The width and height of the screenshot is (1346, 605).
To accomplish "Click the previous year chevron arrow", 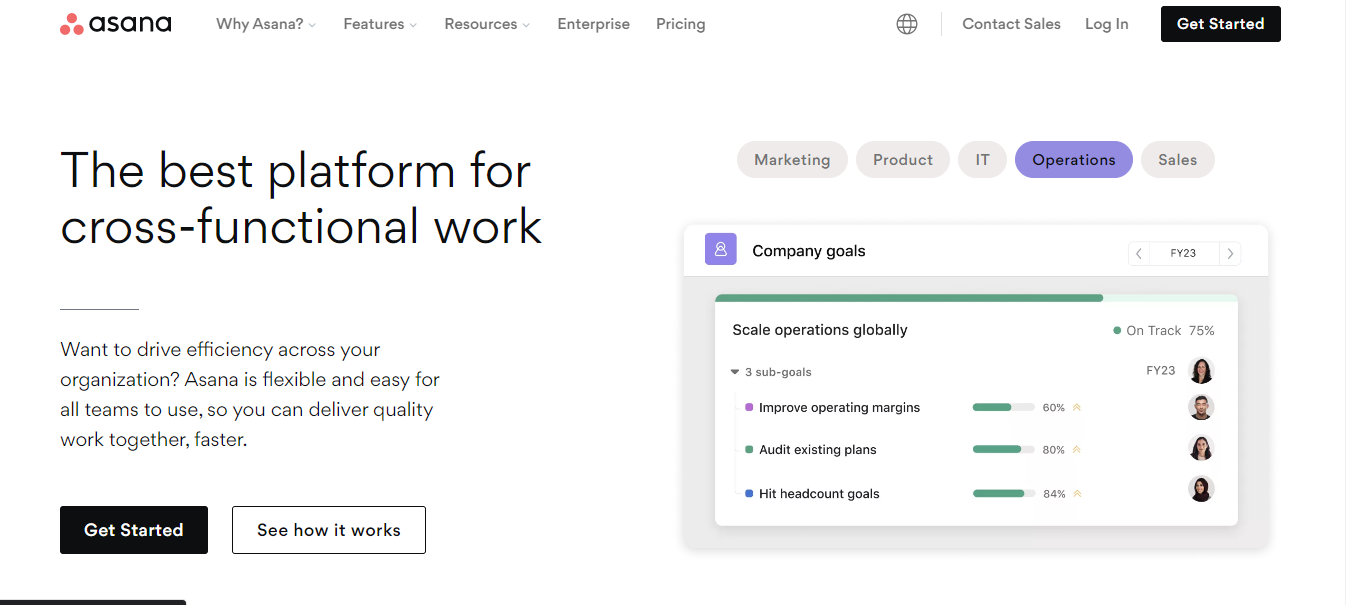I will tap(1139, 253).
